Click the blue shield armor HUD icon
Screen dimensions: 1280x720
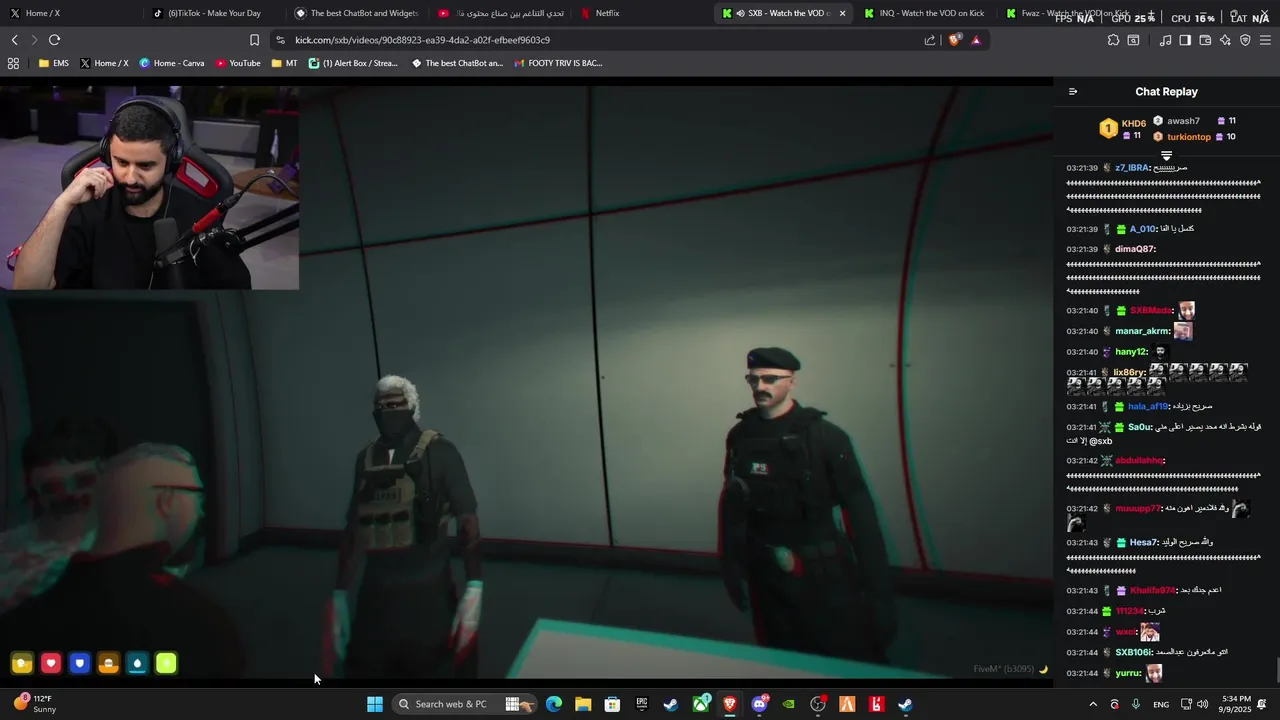pyautogui.click(x=80, y=663)
